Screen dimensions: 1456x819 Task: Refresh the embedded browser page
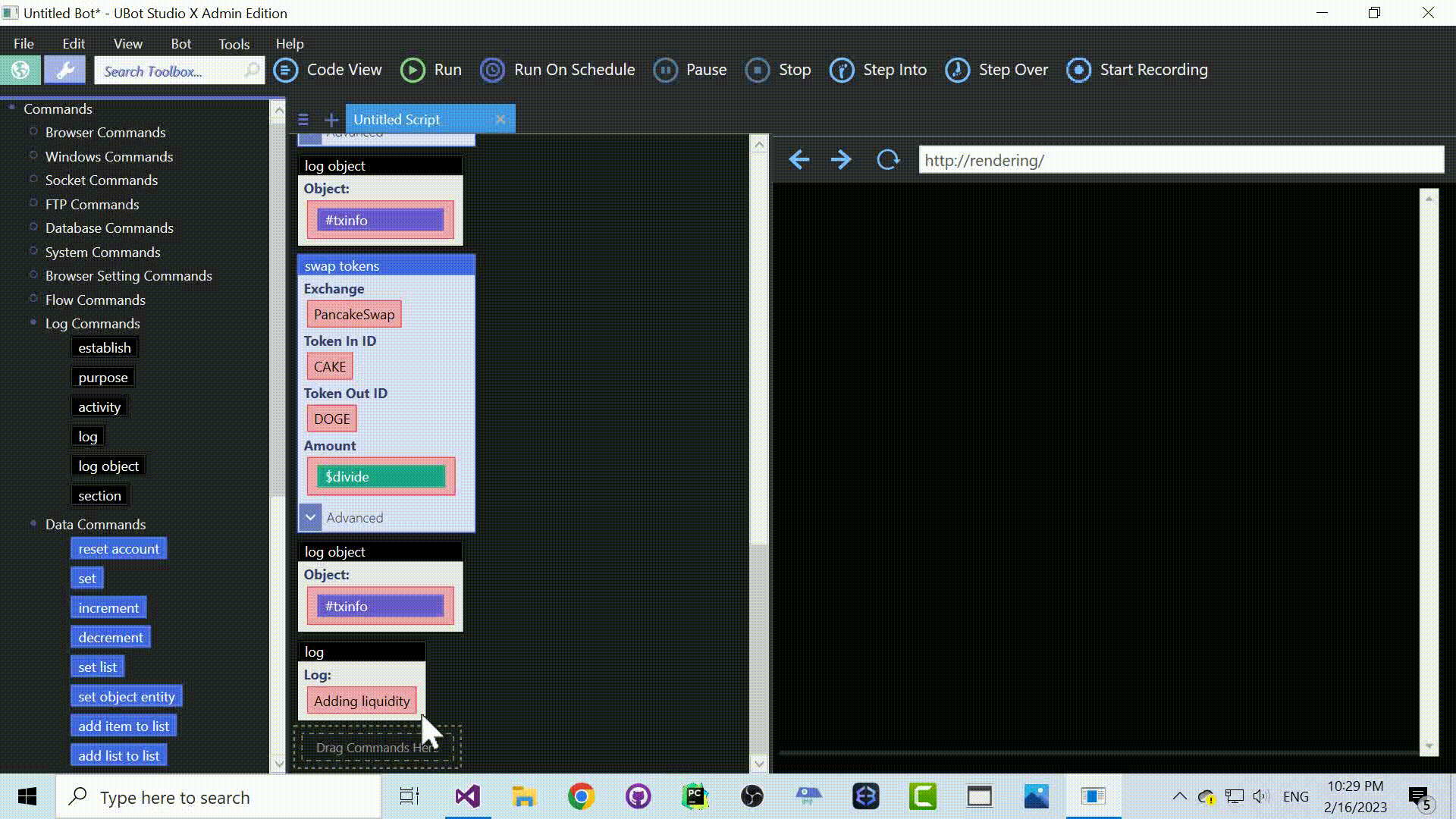[x=888, y=160]
